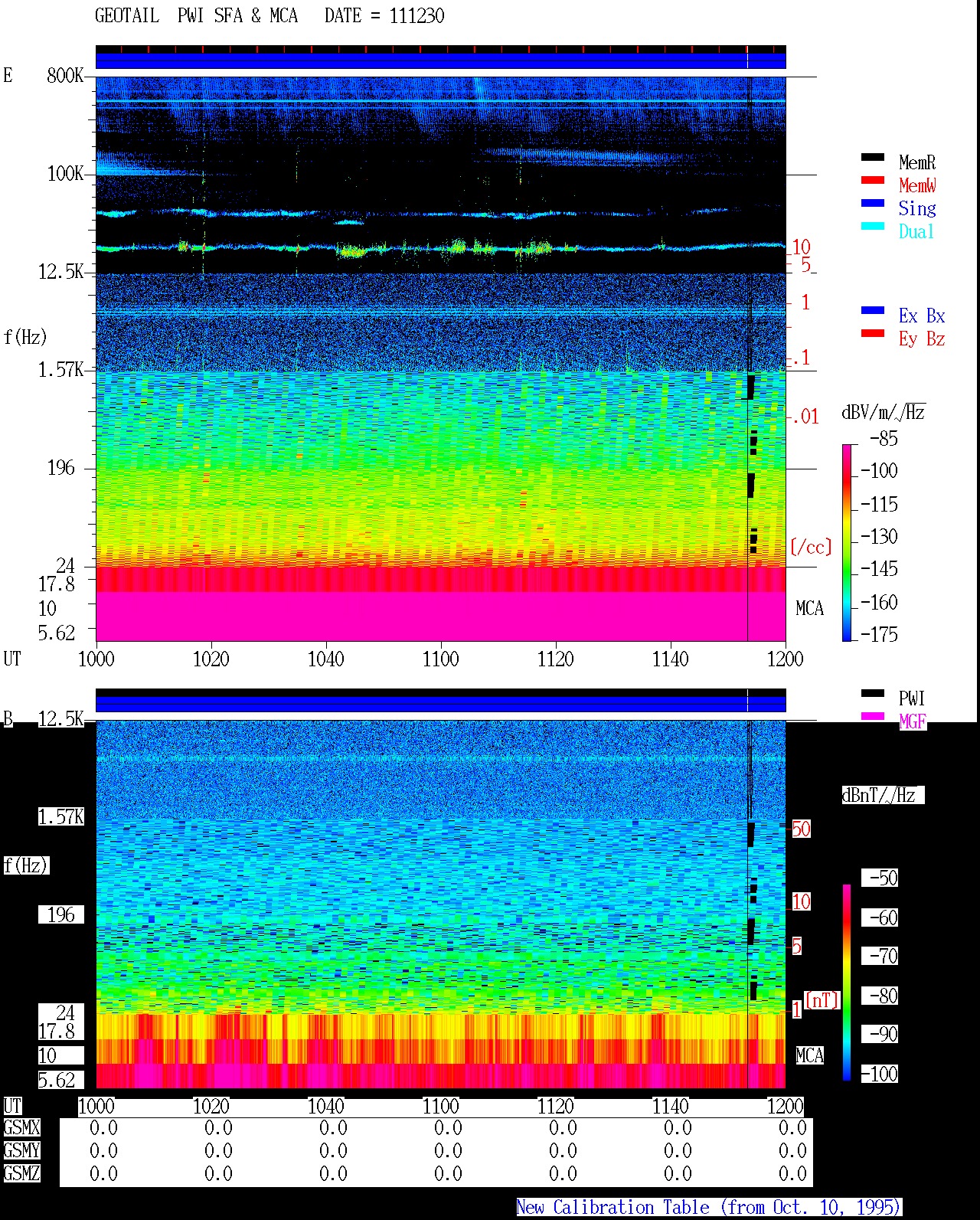Image resolution: width=980 pixels, height=1220 pixels.
Task: Click the GSMZ value under 1200
Action: pyautogui.click(x=792, y=1173)
